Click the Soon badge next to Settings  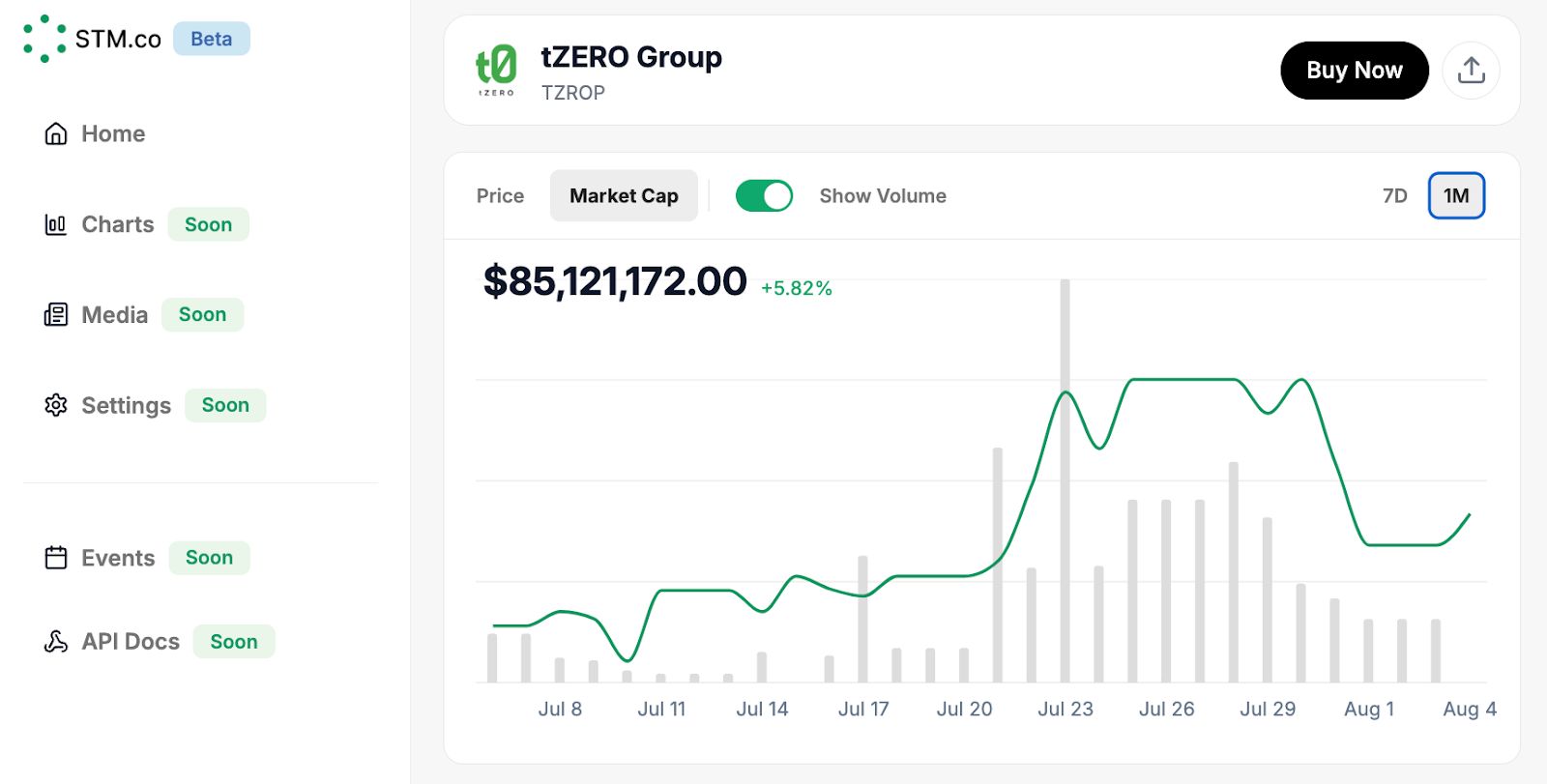225,405
